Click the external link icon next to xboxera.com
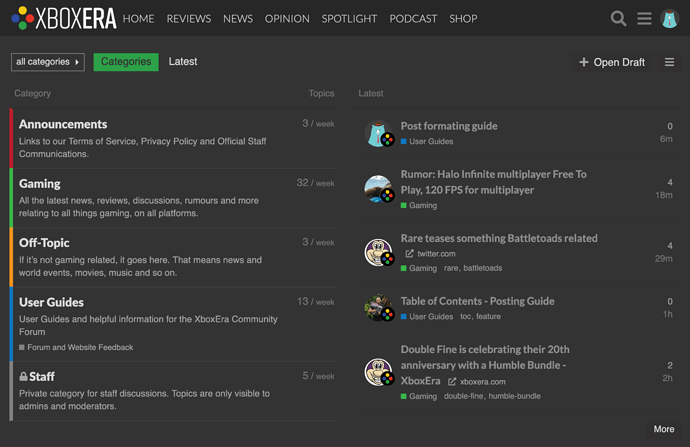Screen dimensions: 690x447 tap(451, 381)
